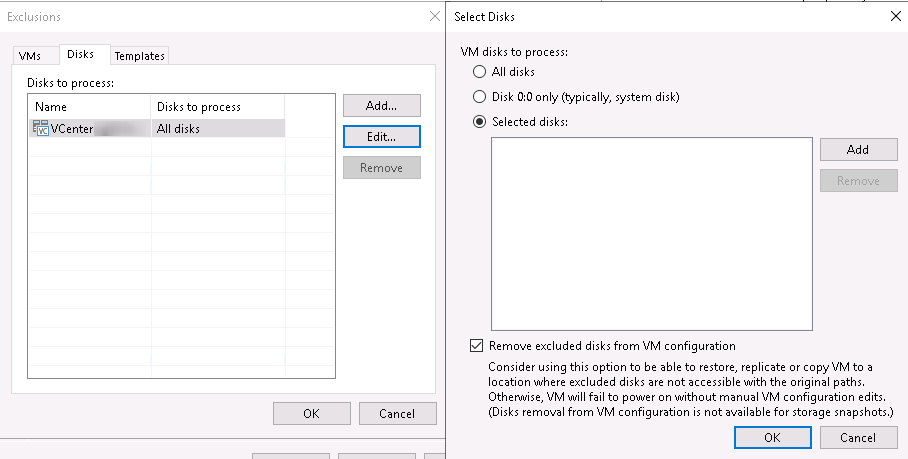Cancel the Select Disks dialog
Image resolution: width=908 pixels, height=459 pixels.
[857, 437]
